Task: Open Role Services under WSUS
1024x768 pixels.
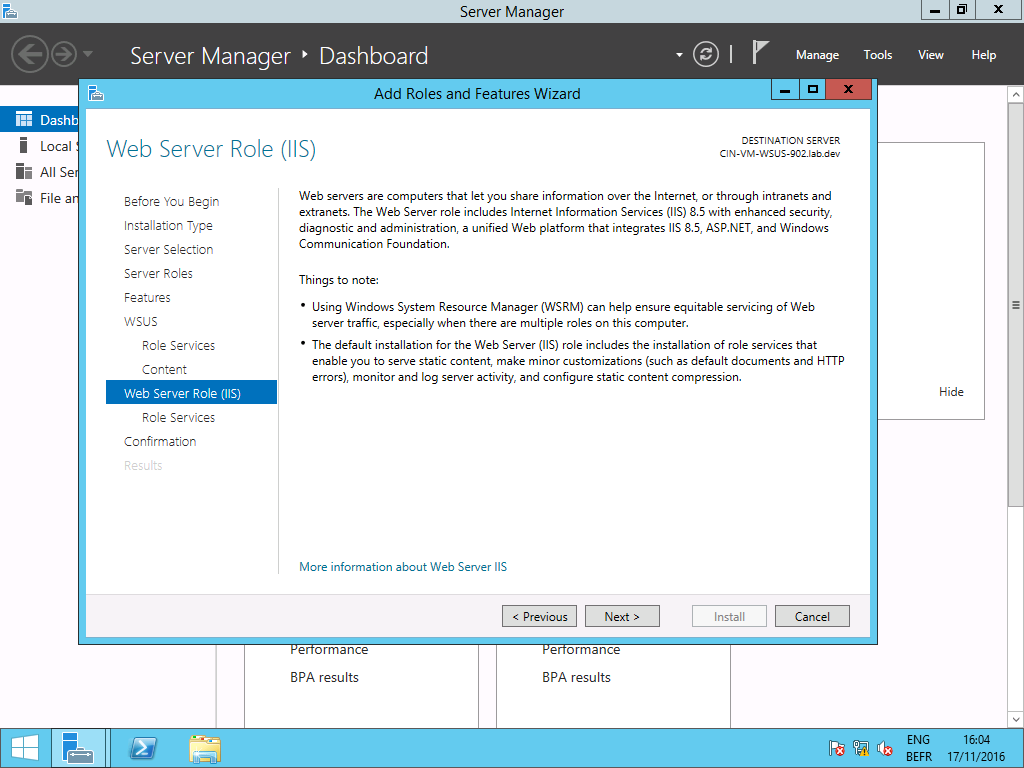Action: point(178,345)
